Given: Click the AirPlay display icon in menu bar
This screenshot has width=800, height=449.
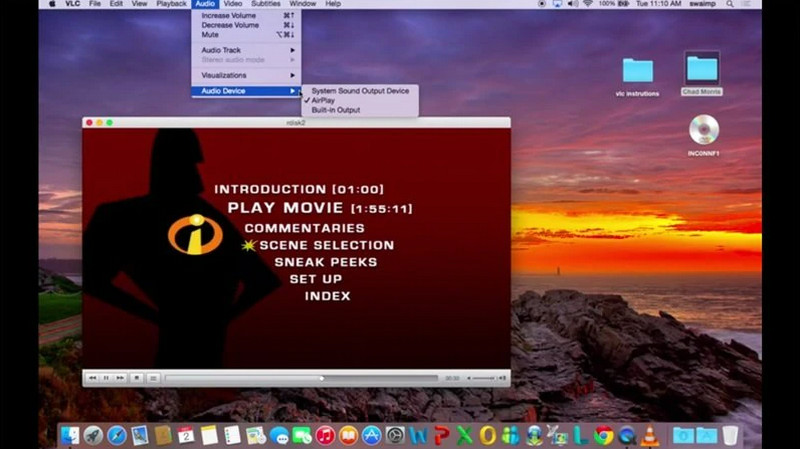Looking at the screenshot, I should [x=557, y=4].
